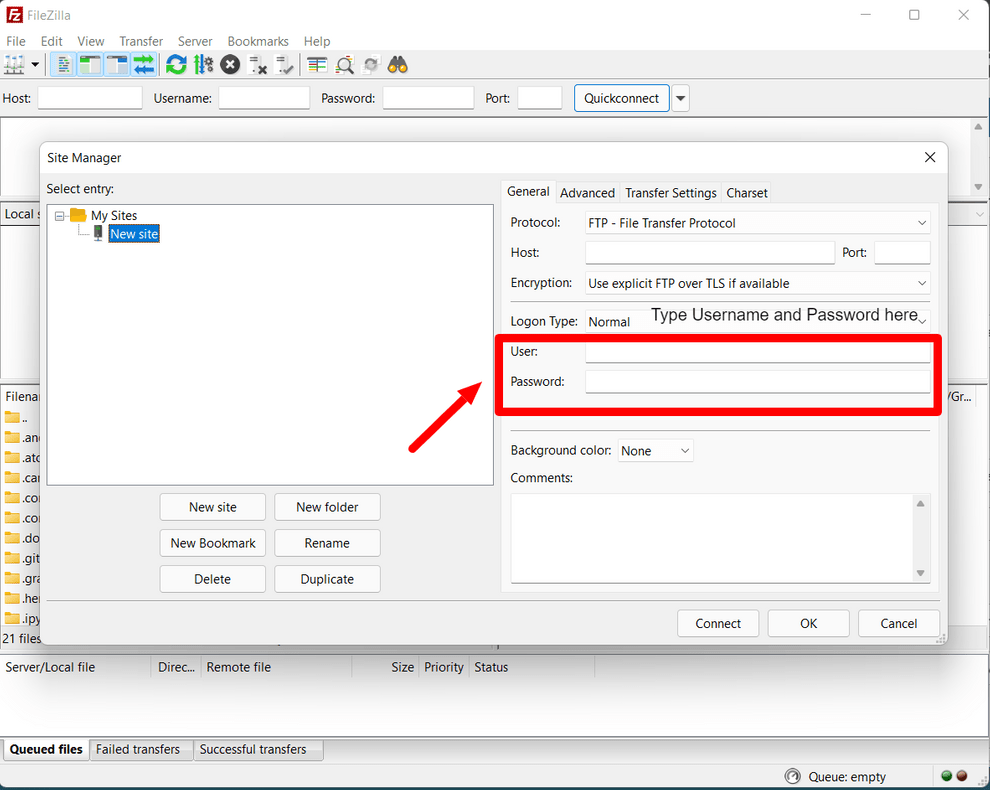Expand the Protocol dropdown

click(758, 223)
